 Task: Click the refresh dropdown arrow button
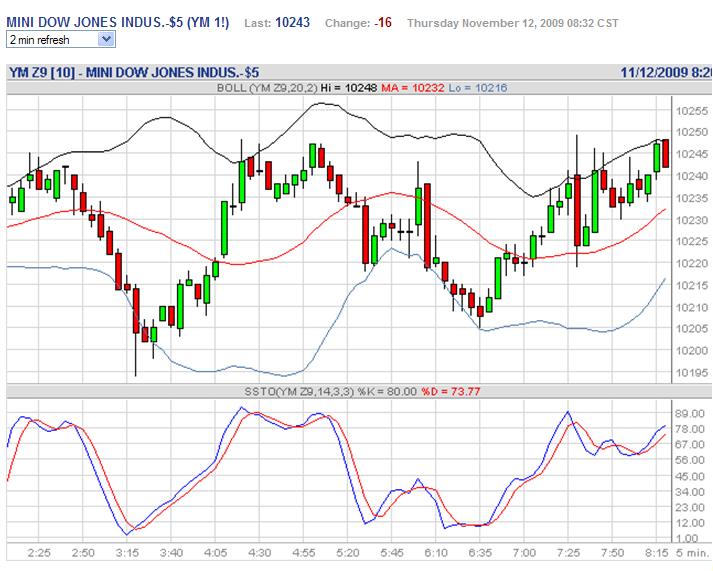106,40
